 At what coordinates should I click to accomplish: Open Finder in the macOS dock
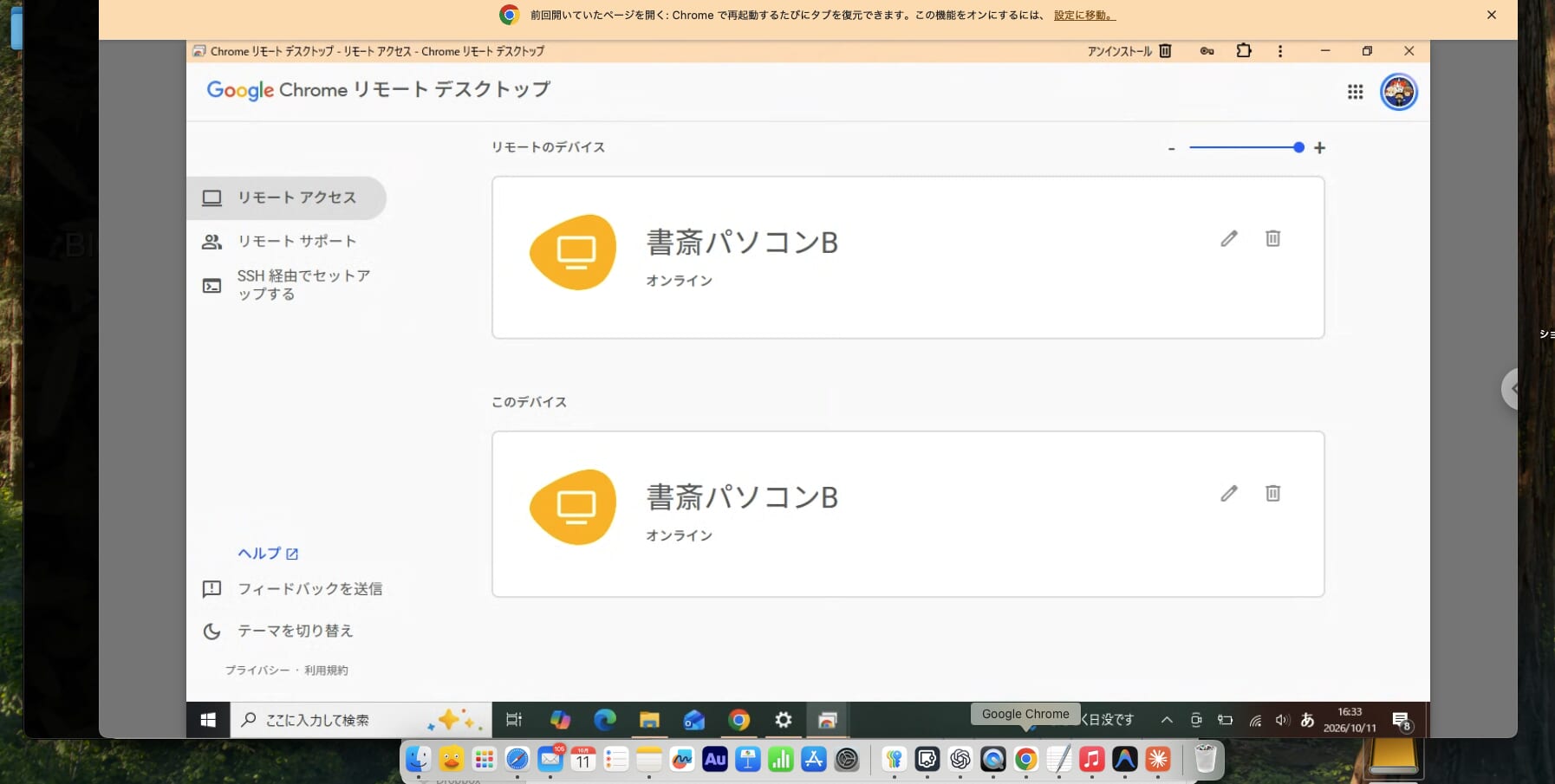coord(419,760)
